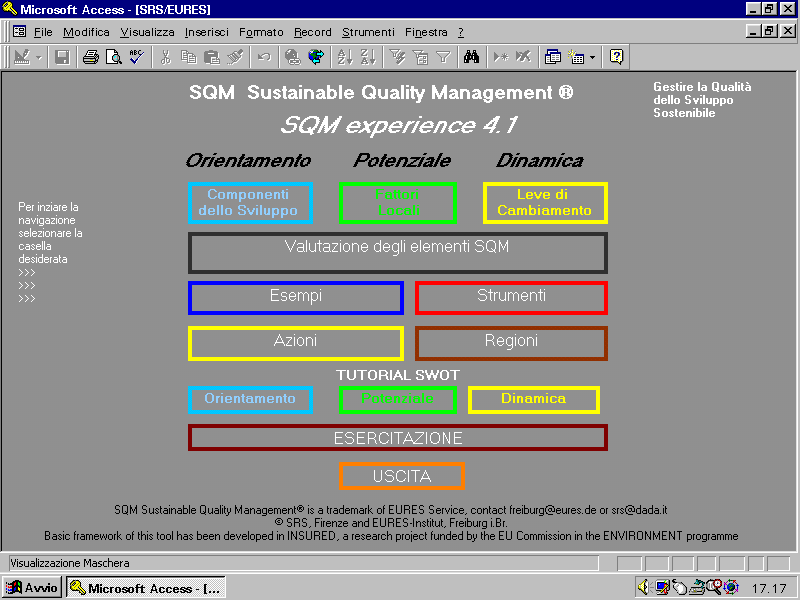The height and width of the screenshot is (600, 800).
Task: Show the Web toolbar globe icon
Action: (x=316, y=57)
